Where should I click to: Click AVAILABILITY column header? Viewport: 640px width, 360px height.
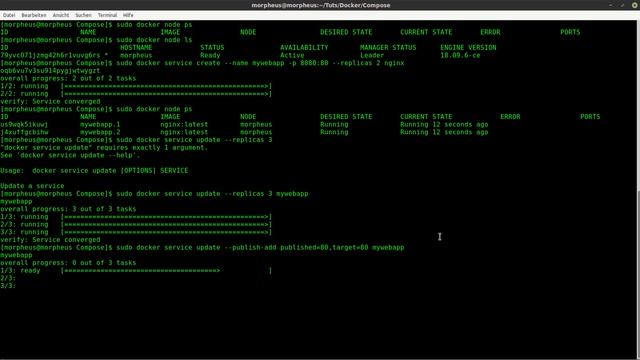pos(304,47)
